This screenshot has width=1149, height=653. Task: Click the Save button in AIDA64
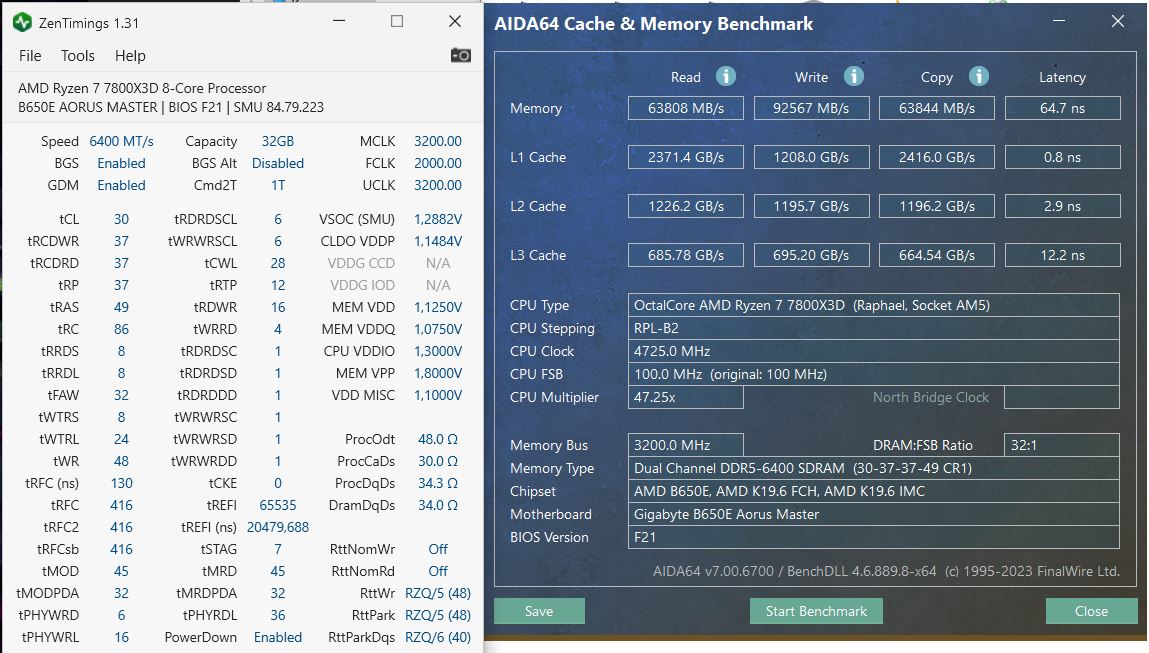[x=539, y=611]
